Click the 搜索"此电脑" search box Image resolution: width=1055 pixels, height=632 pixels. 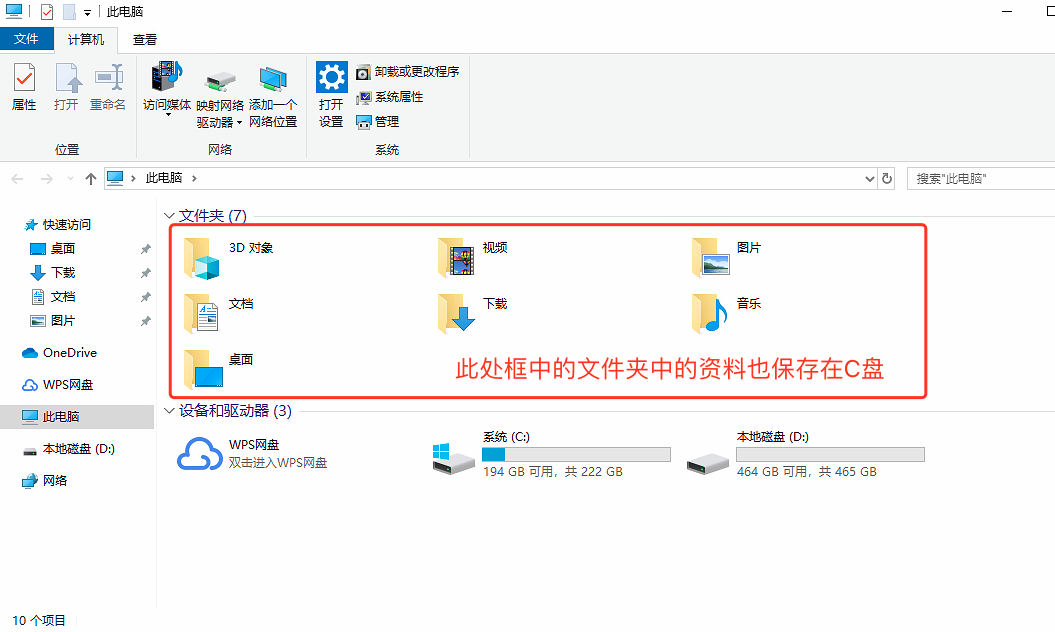[x=981, y=178]
